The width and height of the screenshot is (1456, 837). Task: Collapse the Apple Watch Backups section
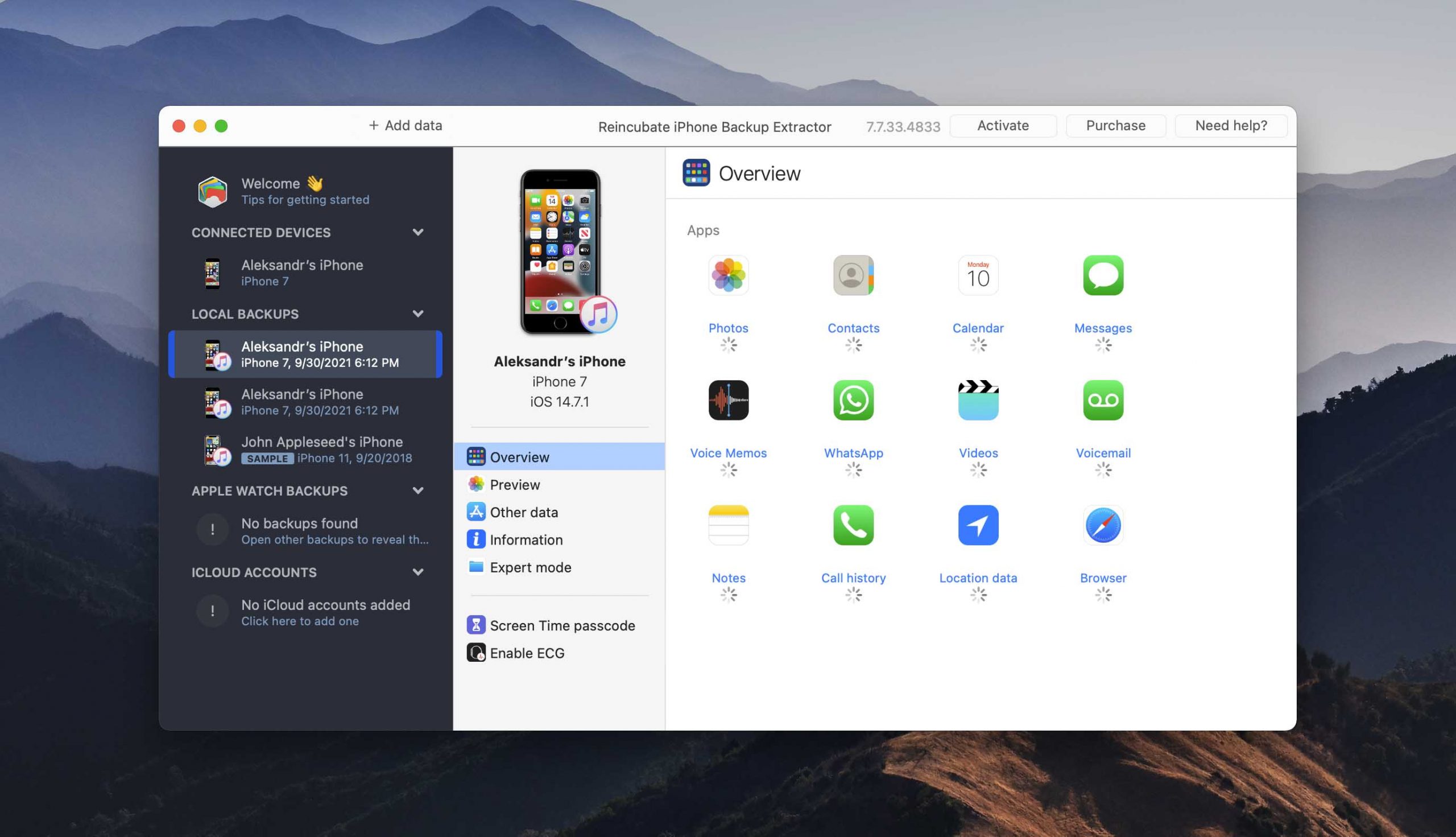click(417, 491)
